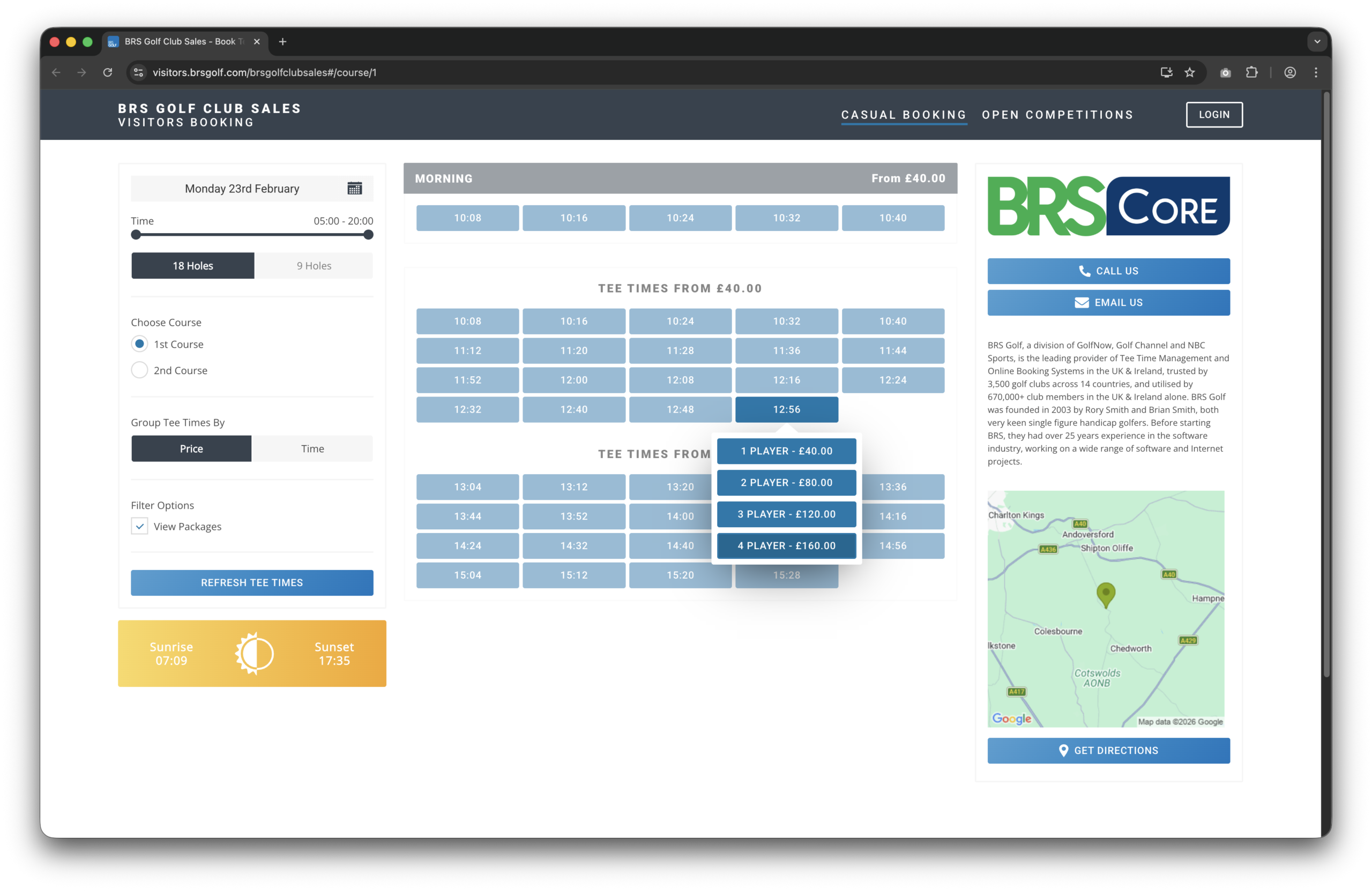Click the Sunrise 07:09 text
The height and width of the screenshot is (891, 1372).
[x=171, y=654]
